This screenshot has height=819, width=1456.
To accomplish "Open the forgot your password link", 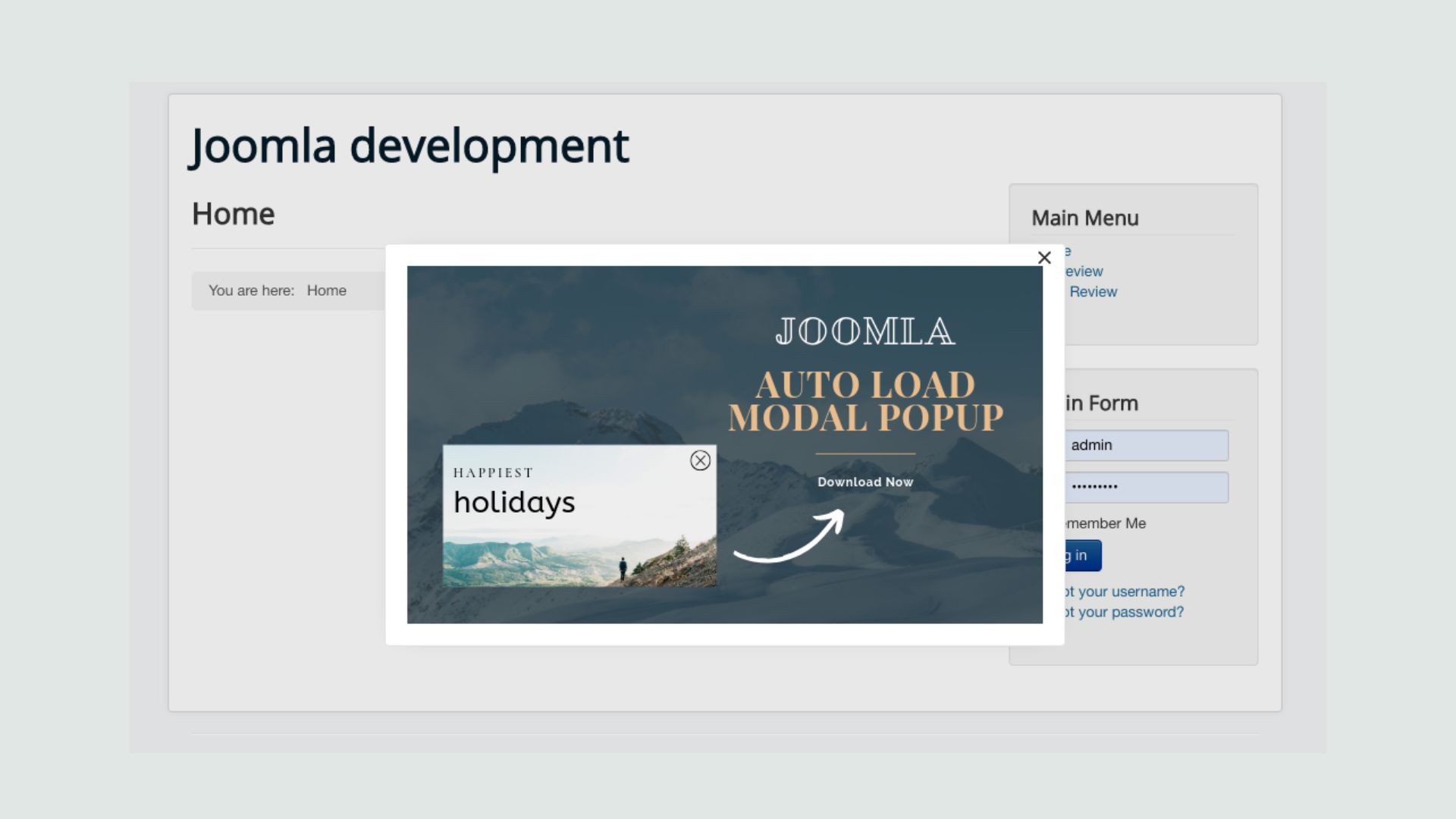I will [x=1124, y=612].
